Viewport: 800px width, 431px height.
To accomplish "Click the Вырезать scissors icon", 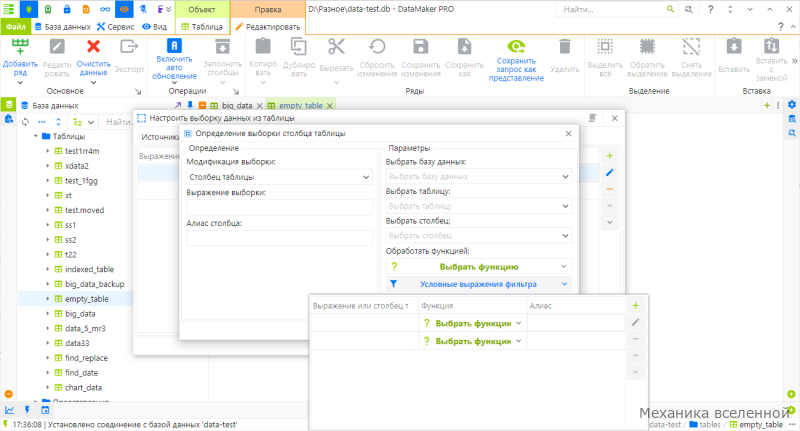I will pos(336,46).
